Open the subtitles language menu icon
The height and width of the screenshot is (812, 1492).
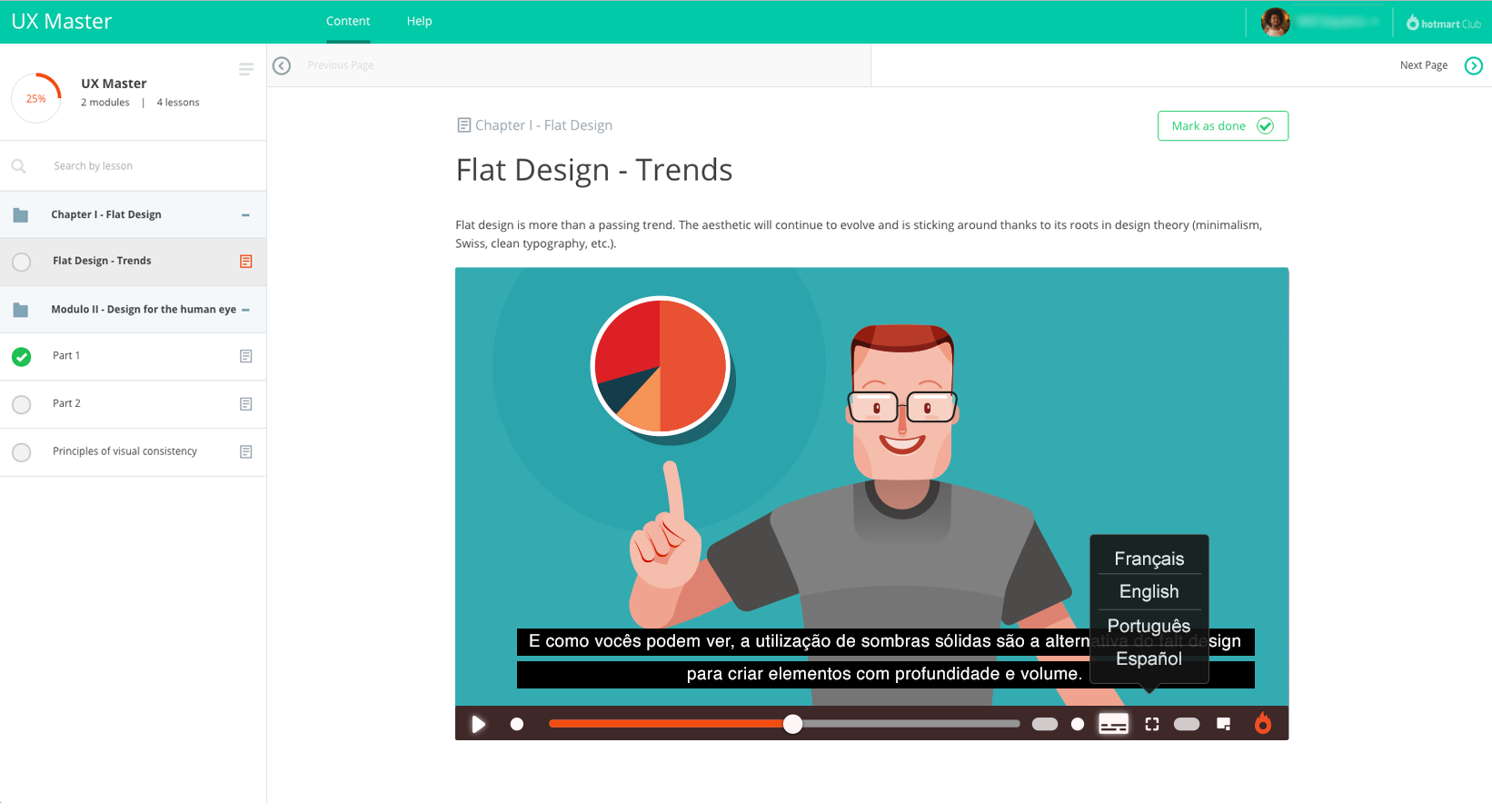(1113, 724)
